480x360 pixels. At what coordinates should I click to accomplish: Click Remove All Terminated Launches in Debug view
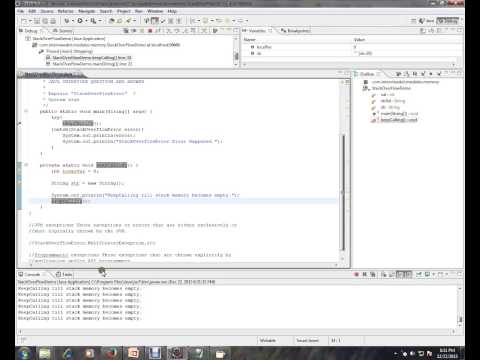(x=126, y=31)
